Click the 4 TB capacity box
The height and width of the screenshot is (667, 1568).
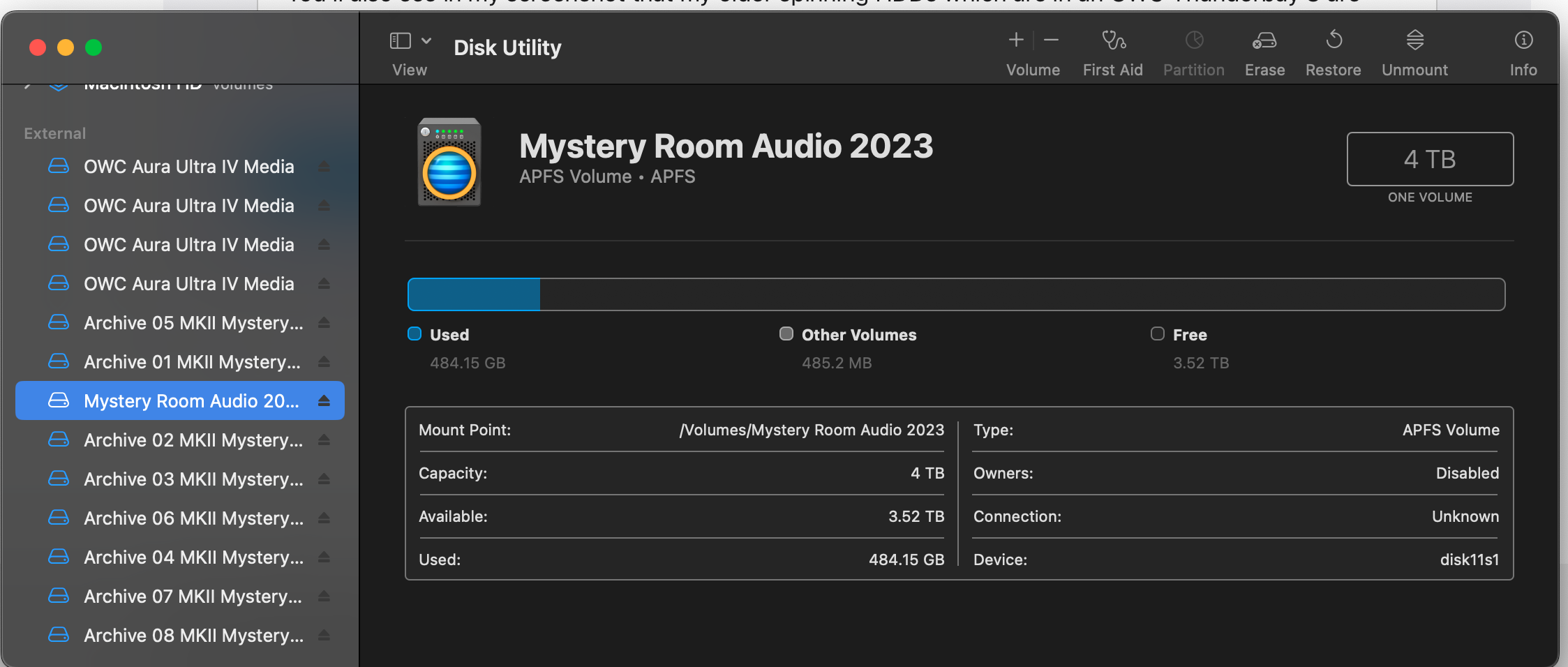point(1430,159)
